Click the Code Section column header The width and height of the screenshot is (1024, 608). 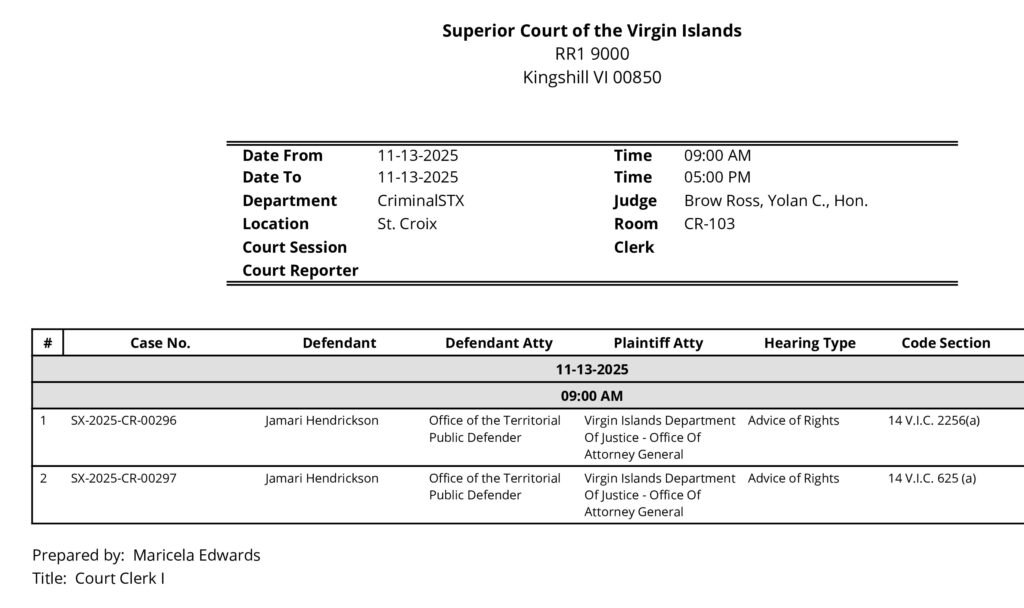(946, 343)
